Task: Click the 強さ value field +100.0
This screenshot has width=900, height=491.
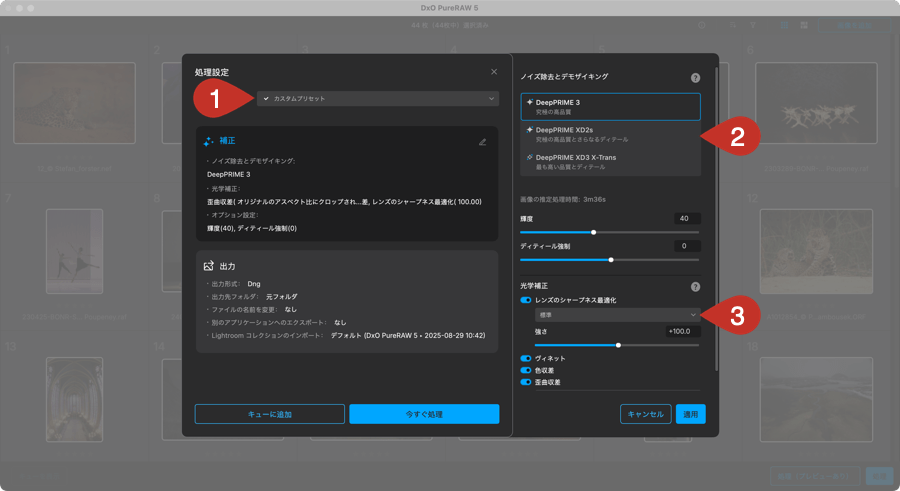Action: coord(683,331)
